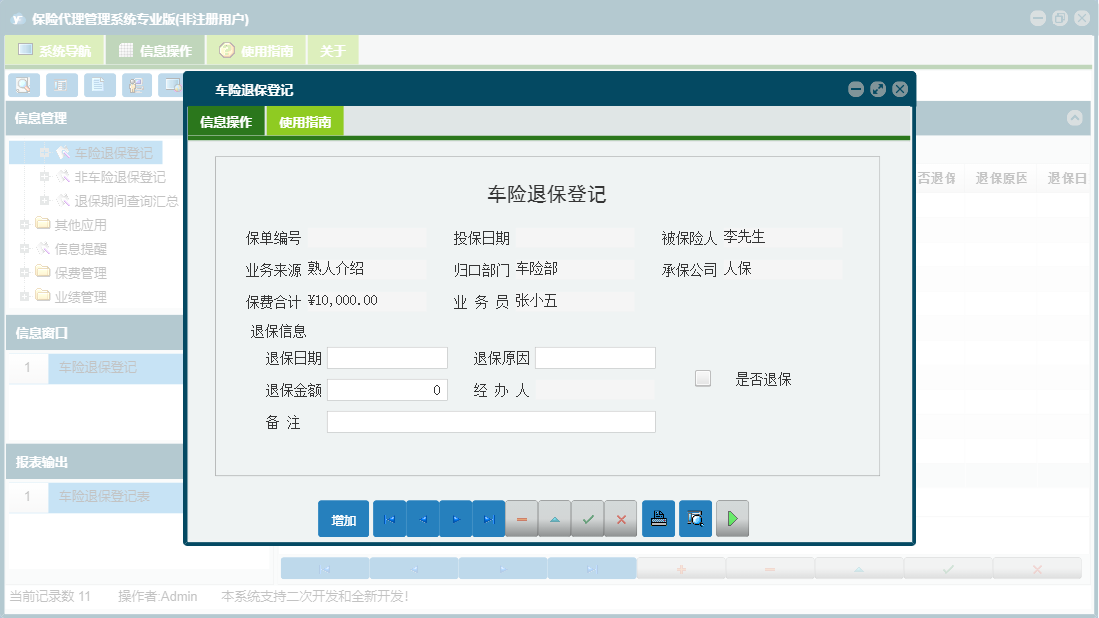Screen dimensions: 1099x618
Task: Open print preview in the dialog toolbar
Action: tap(695, 518)
